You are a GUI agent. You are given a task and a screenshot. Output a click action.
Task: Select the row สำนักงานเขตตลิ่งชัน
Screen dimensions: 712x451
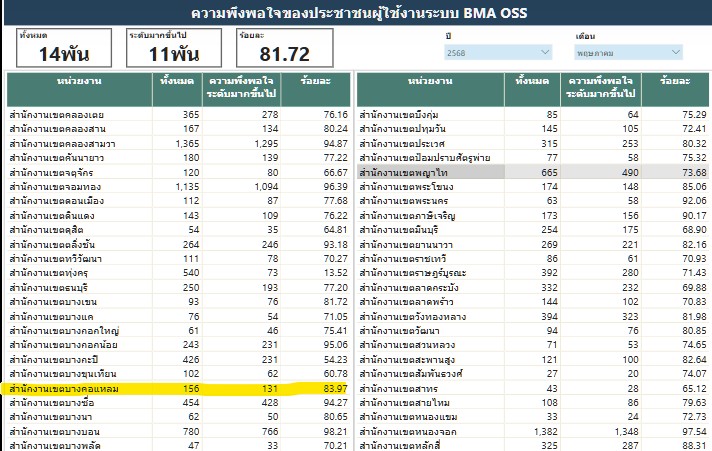coord(178,244)
